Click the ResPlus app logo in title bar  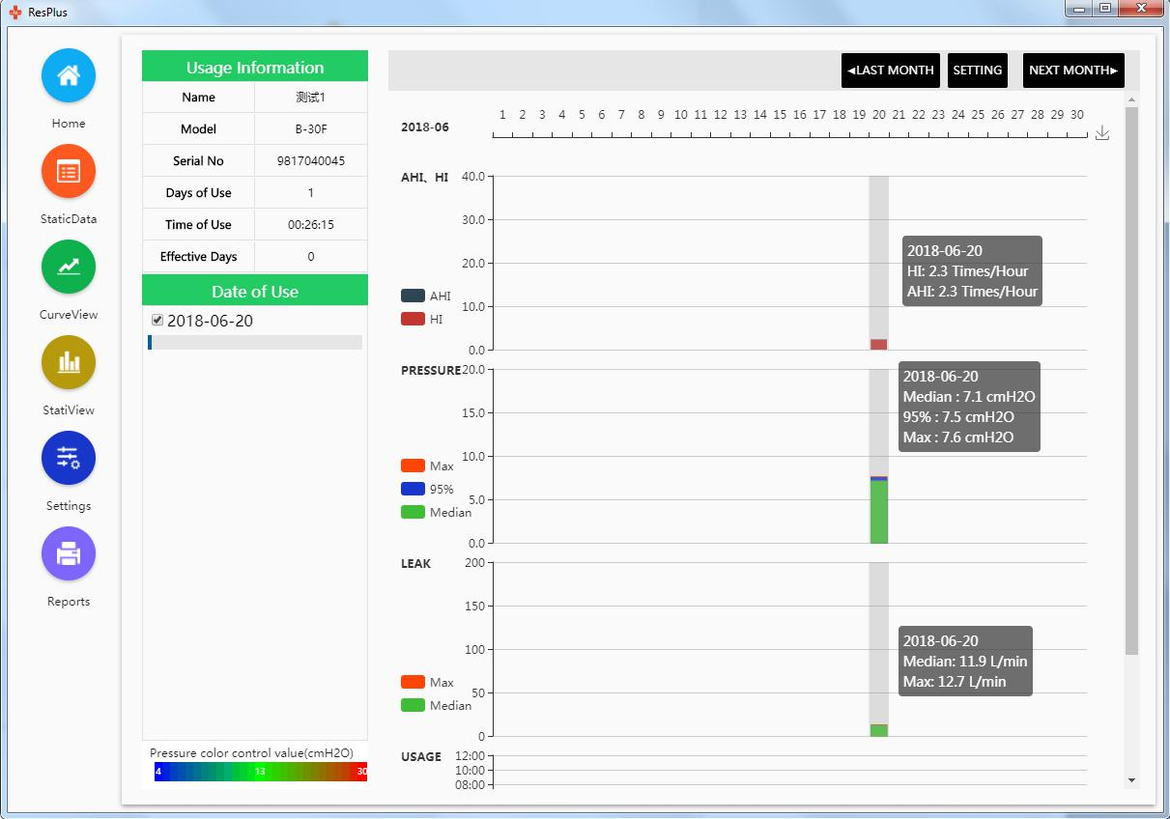pyautogui.click(x=15, y=12)
